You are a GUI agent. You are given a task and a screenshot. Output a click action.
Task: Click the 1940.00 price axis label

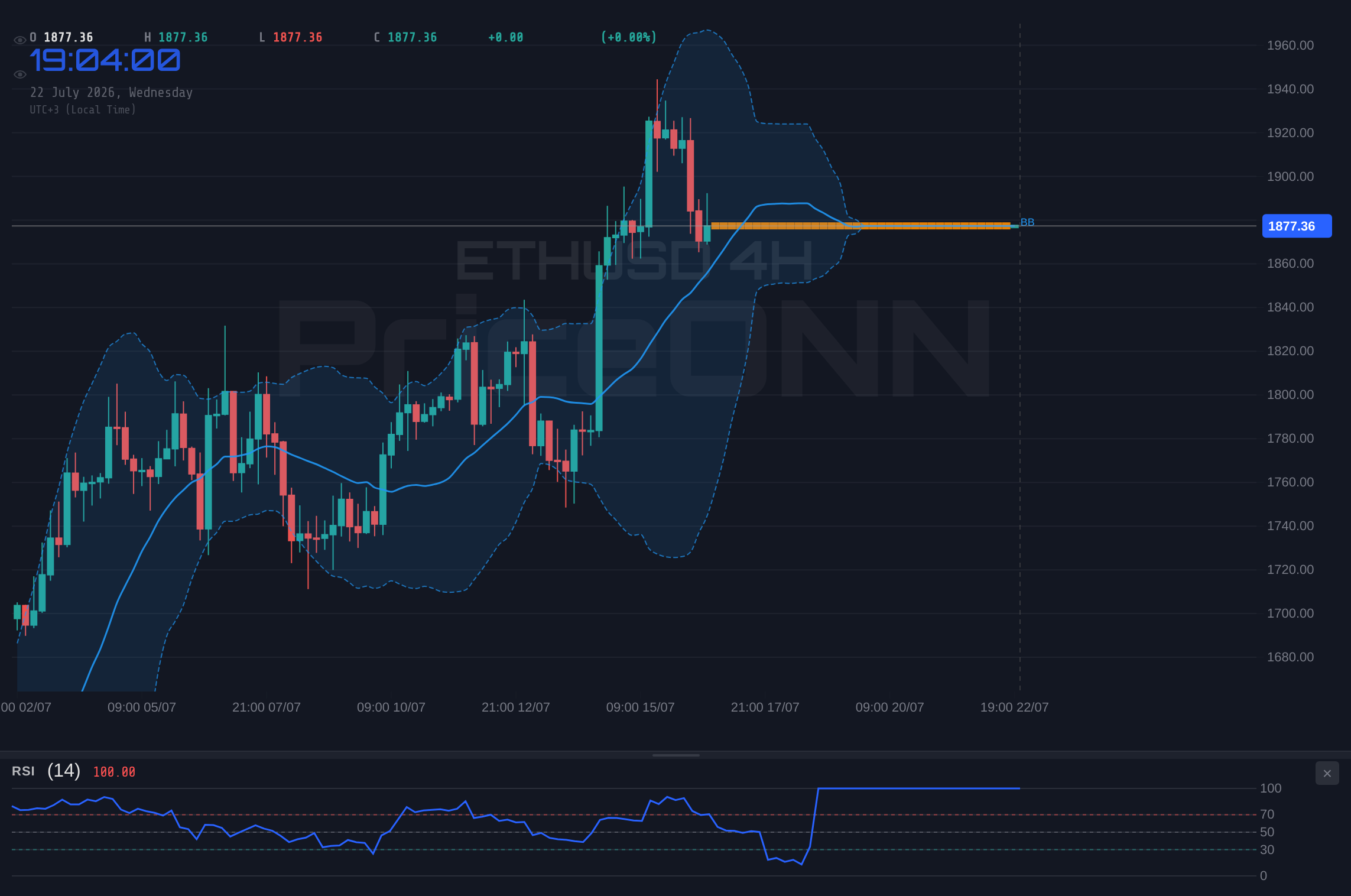pyautogui.click(x=1290, y=89)
